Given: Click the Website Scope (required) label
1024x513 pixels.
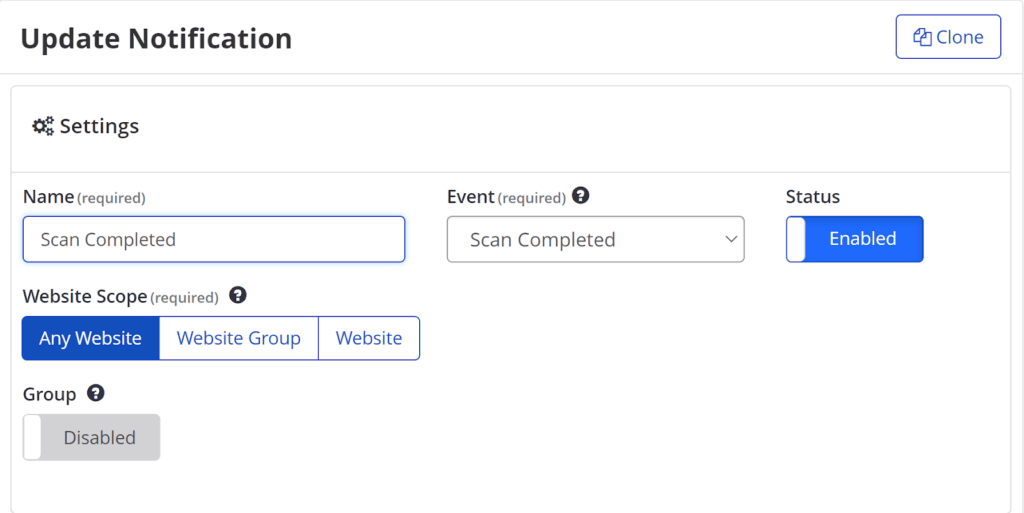Looking at the screenshot, I should 120,297.
